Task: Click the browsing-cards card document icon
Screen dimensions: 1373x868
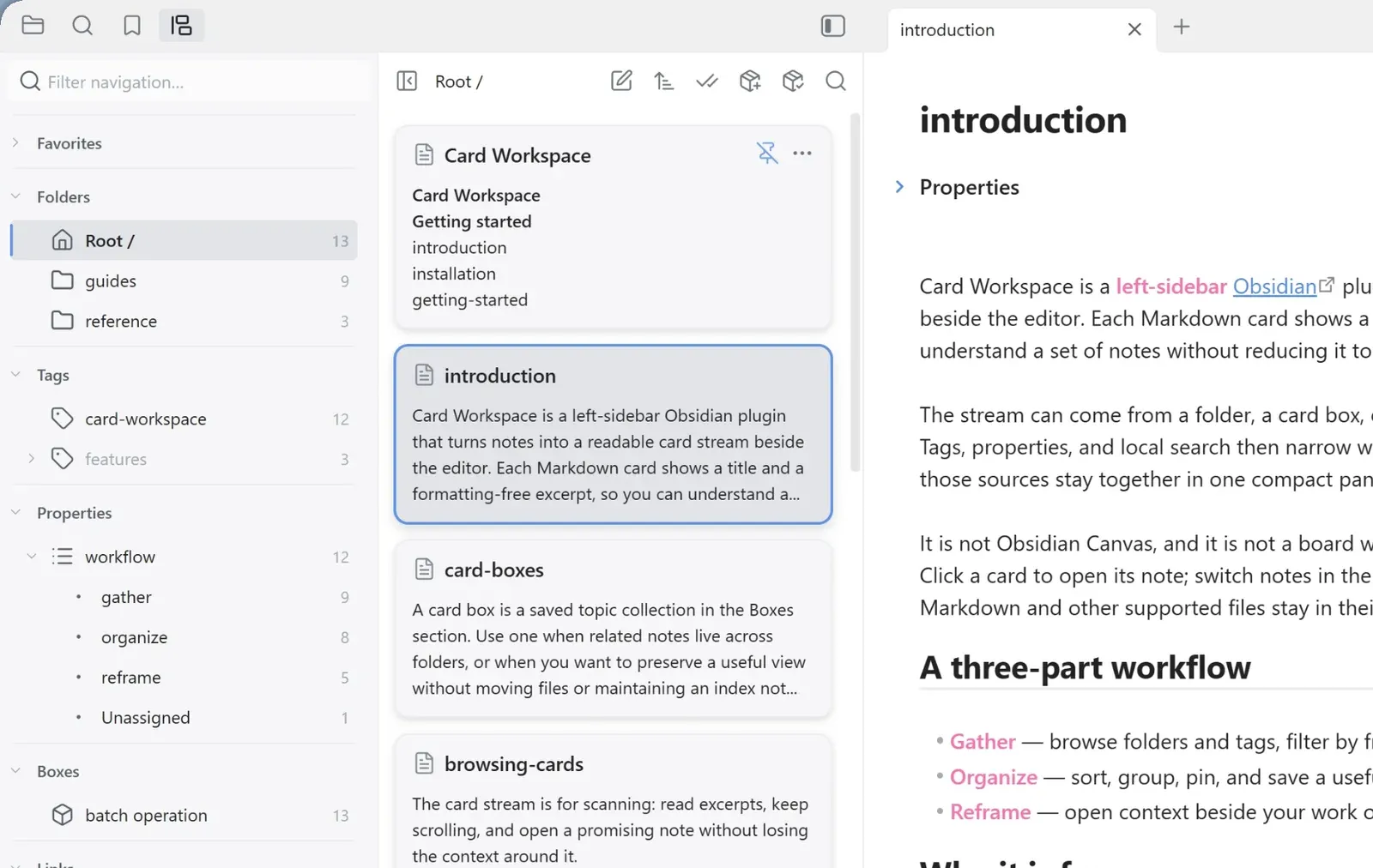Action: coord(424,763)
